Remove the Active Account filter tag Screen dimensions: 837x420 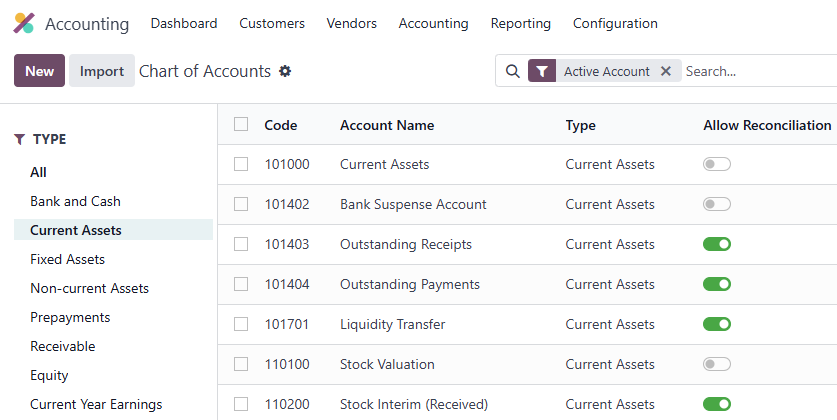(x=666, y=71)
